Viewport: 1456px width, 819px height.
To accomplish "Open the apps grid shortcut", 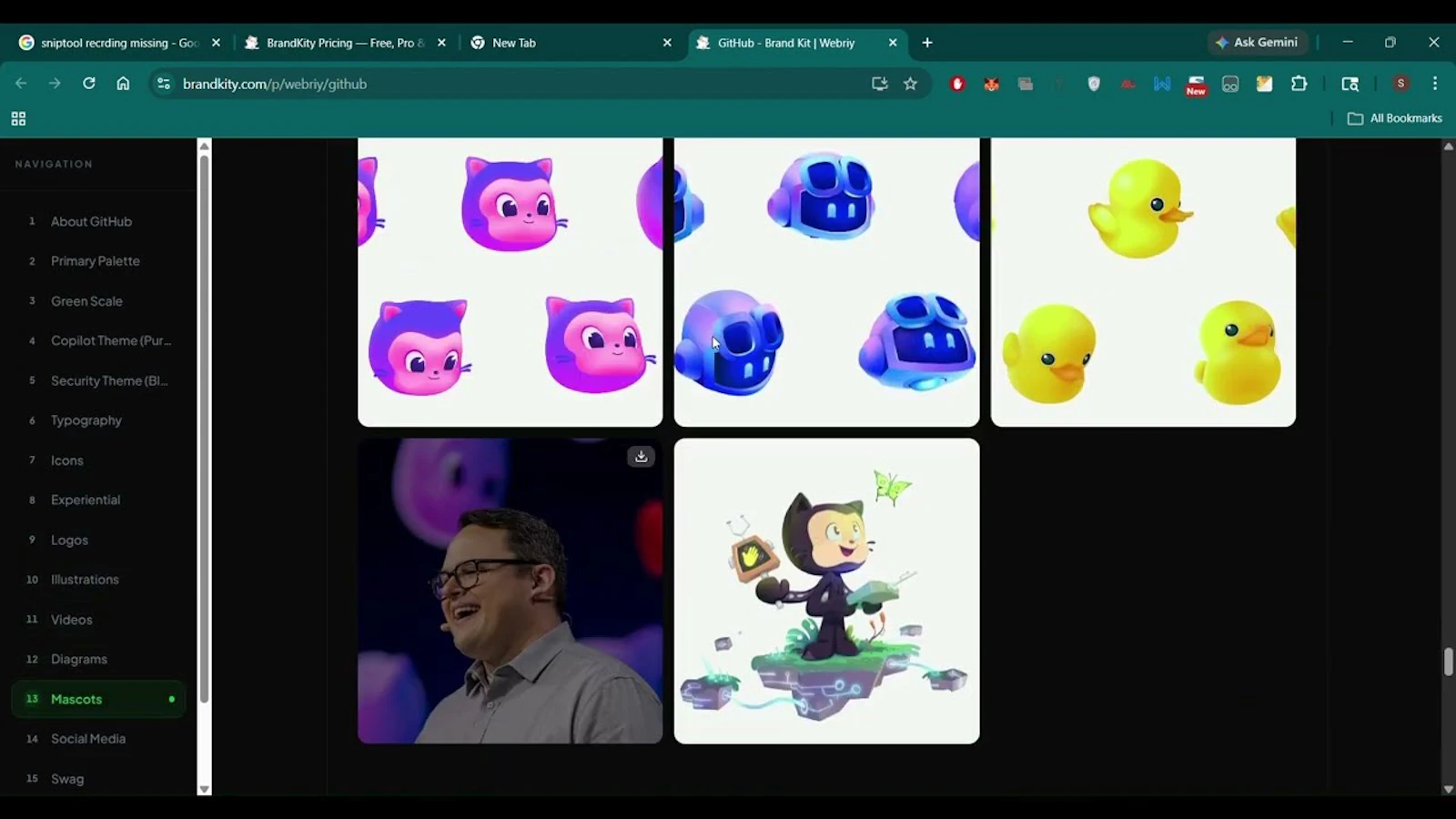I will coord(18,118).
